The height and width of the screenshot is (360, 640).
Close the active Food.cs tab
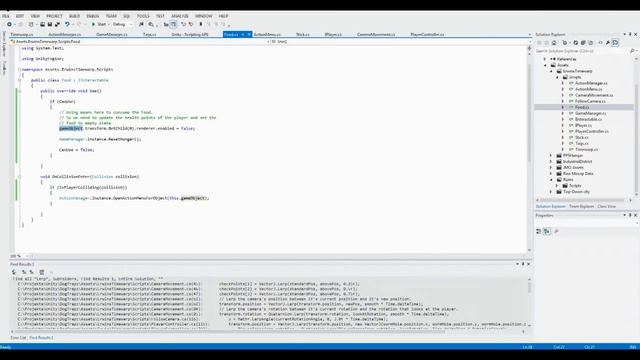249,35
